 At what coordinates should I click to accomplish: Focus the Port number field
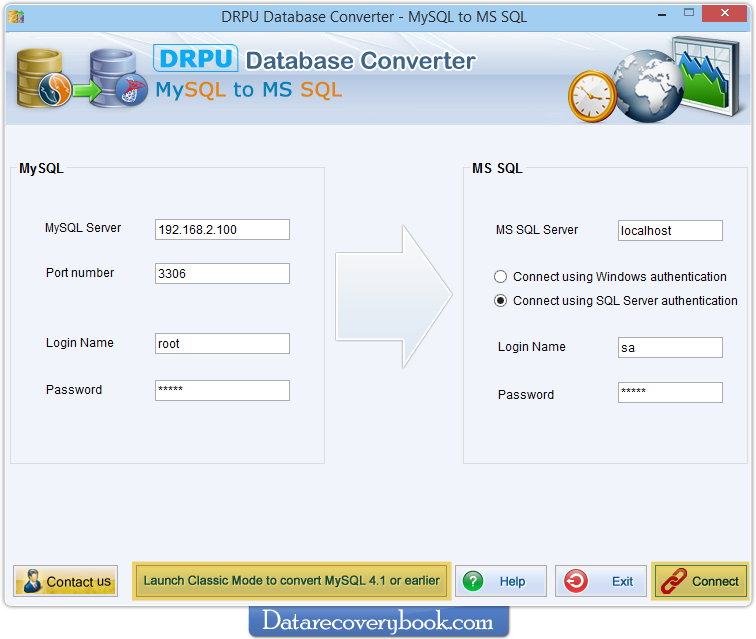222,273
